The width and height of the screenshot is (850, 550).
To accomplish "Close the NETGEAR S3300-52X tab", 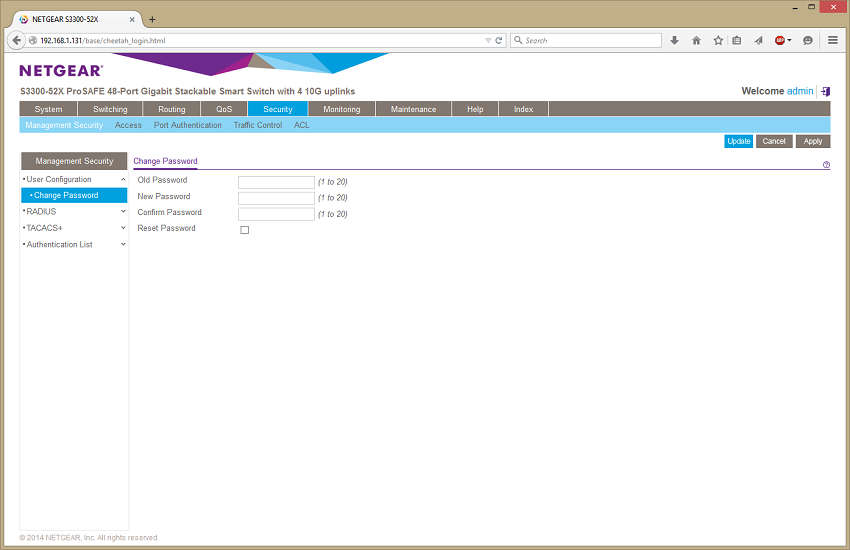I will (x=132, y=20).
